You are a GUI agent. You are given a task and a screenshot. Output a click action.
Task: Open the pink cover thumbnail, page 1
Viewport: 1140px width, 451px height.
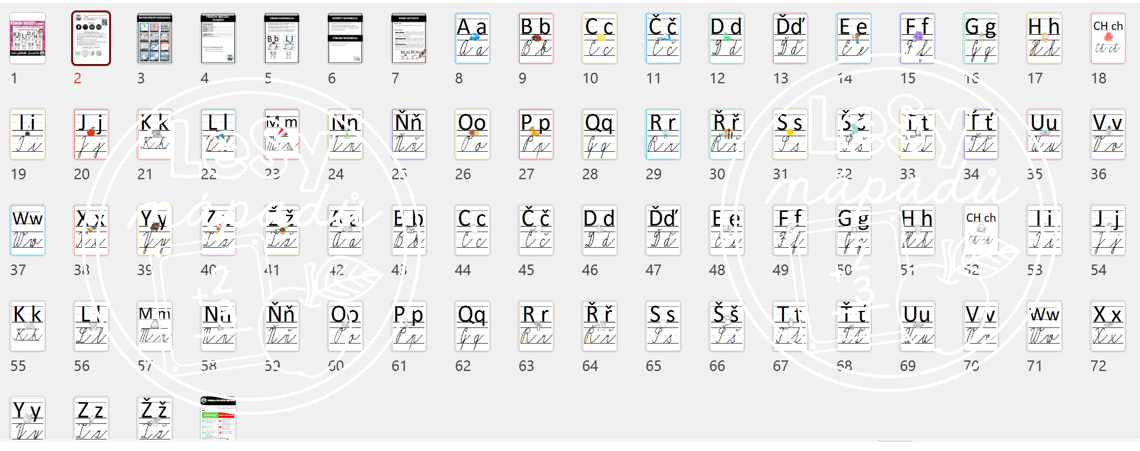(27, 39)
